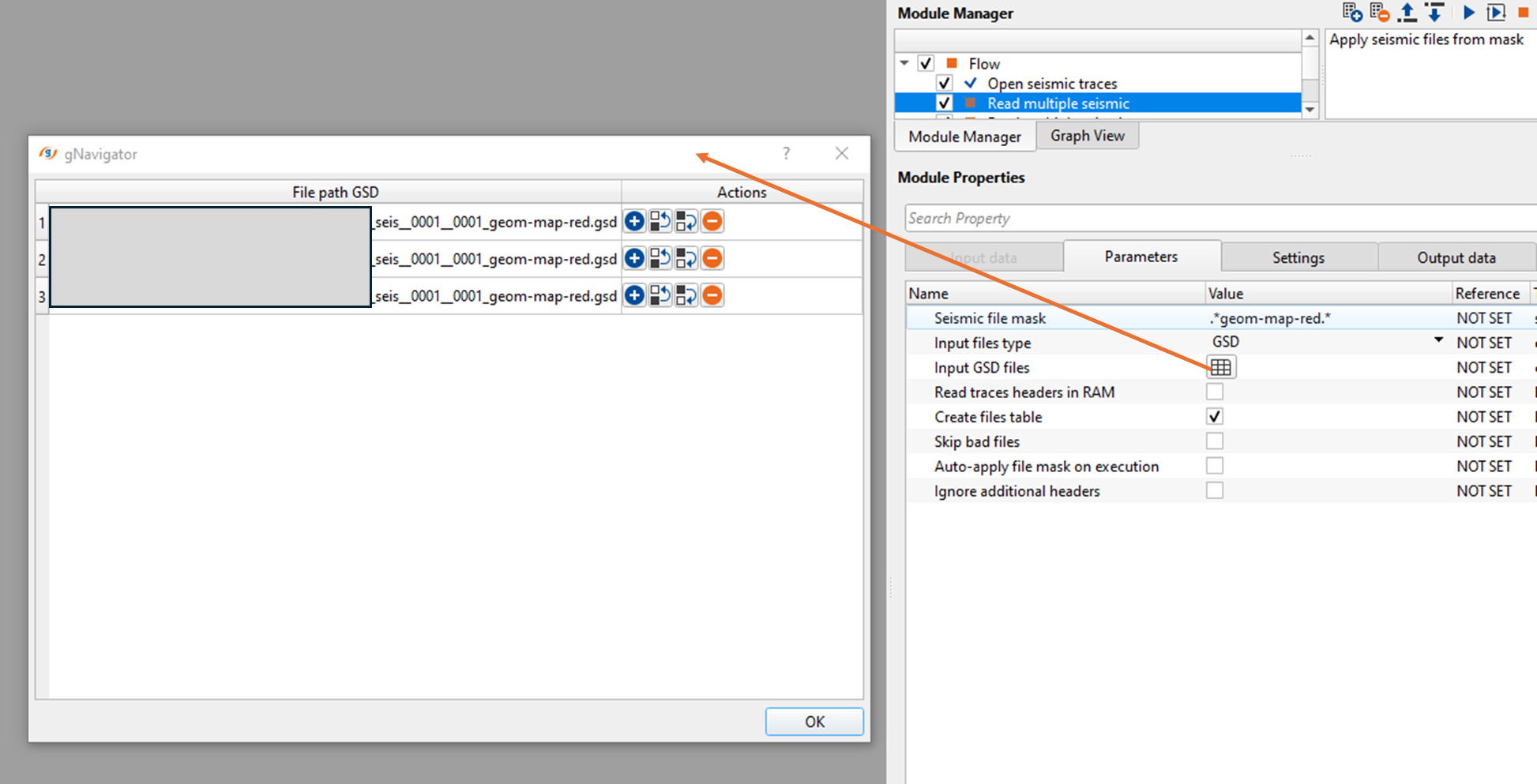
Task: Click the Actions column header
Action: [742, 192]
